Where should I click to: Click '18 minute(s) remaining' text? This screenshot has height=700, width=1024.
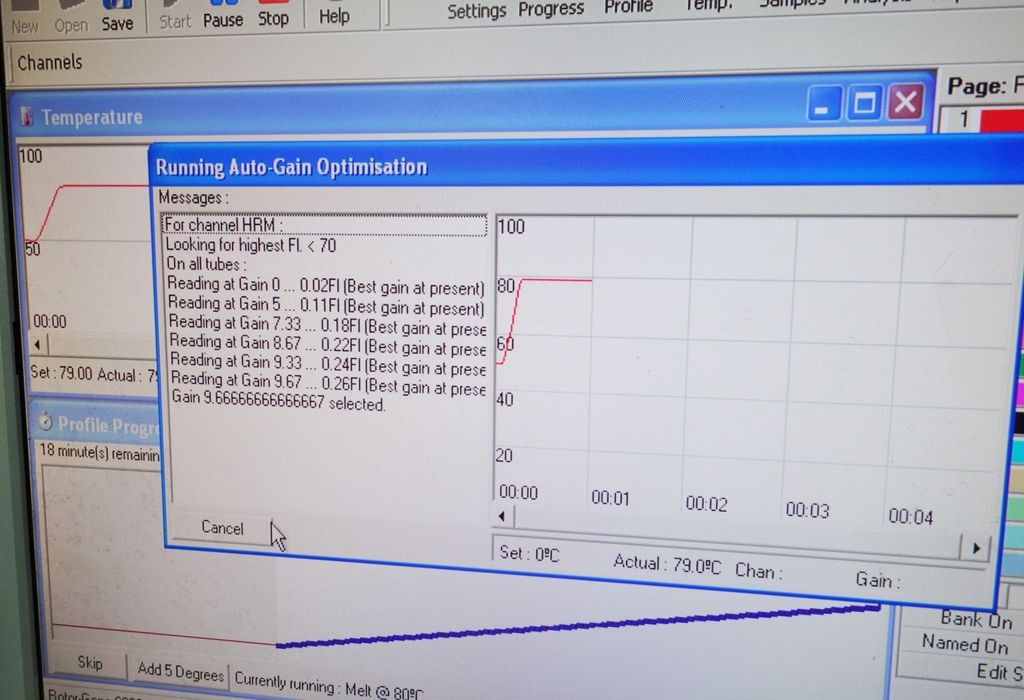click(x=99, y=452)
